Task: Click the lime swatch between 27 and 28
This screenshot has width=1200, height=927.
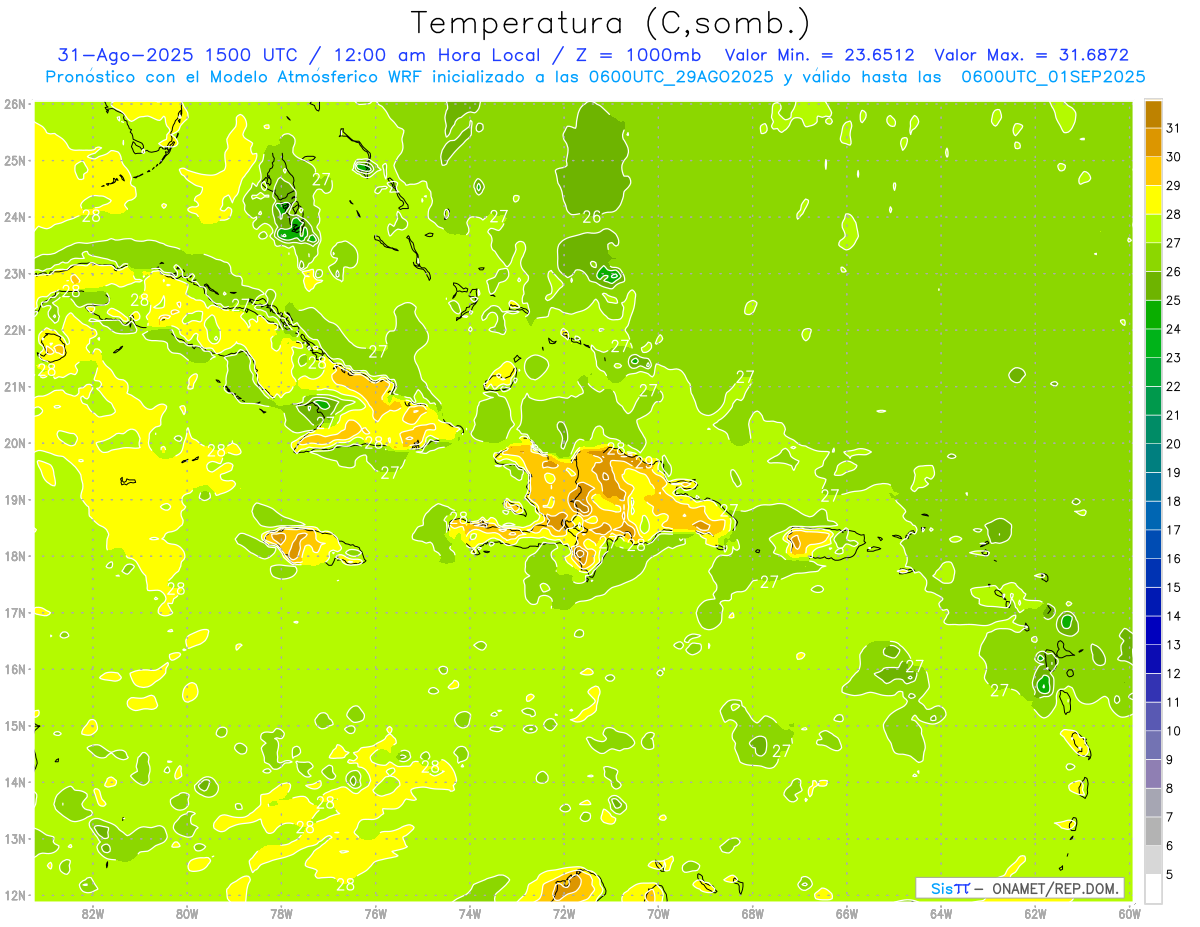Action: point(1153,228)
